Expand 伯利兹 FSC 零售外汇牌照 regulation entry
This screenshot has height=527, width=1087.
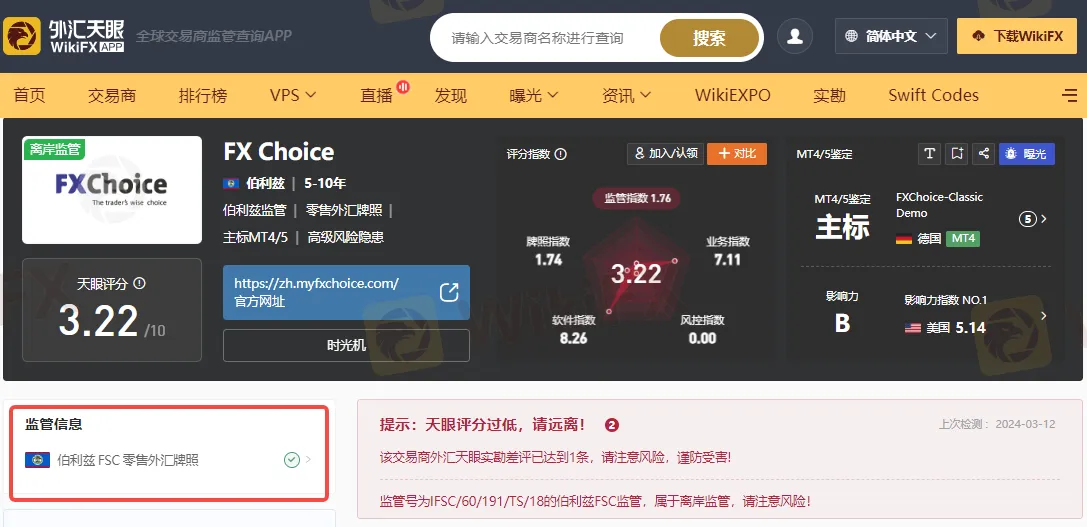click(x=168, y=460)
